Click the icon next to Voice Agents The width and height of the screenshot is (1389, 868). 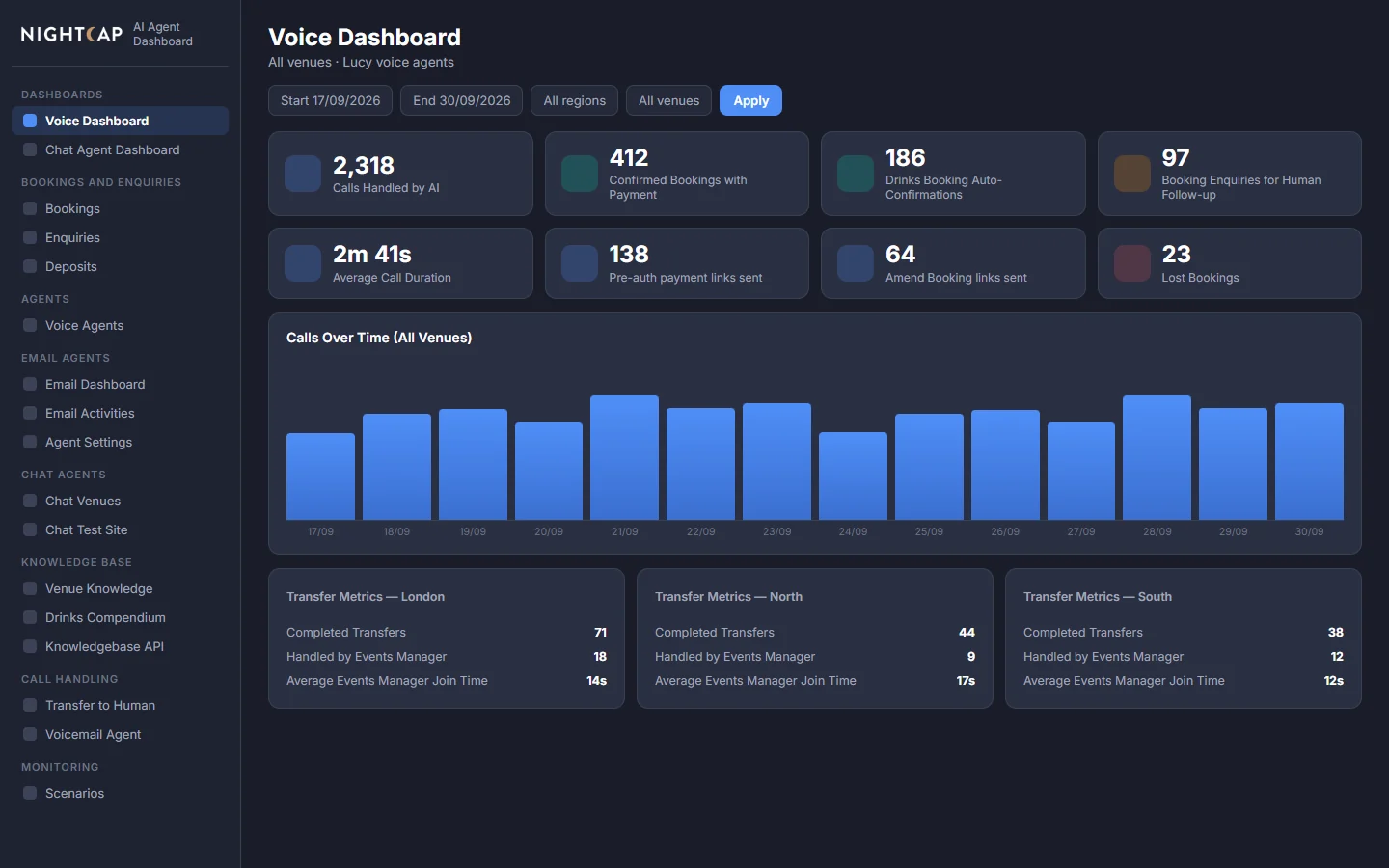(30, 325)
